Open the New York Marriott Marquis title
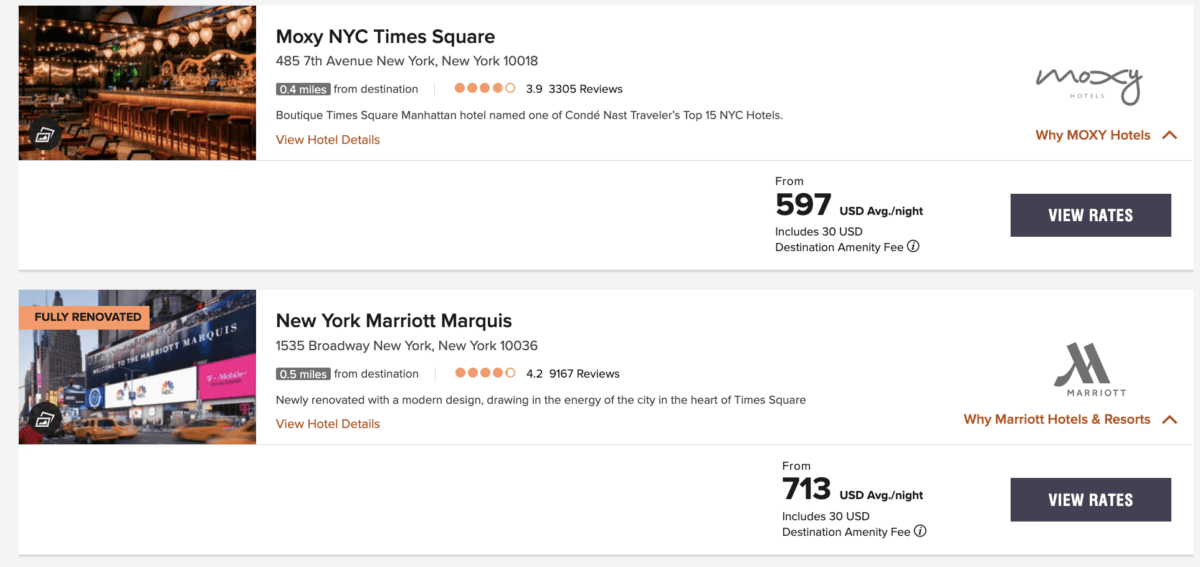The height and width of the screenshot is (567, 1200). tap(394, 321)
